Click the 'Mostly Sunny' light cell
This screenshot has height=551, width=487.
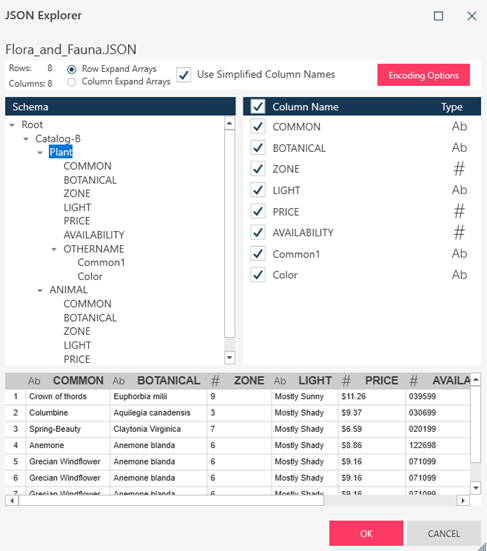click(x=305, y=396)
